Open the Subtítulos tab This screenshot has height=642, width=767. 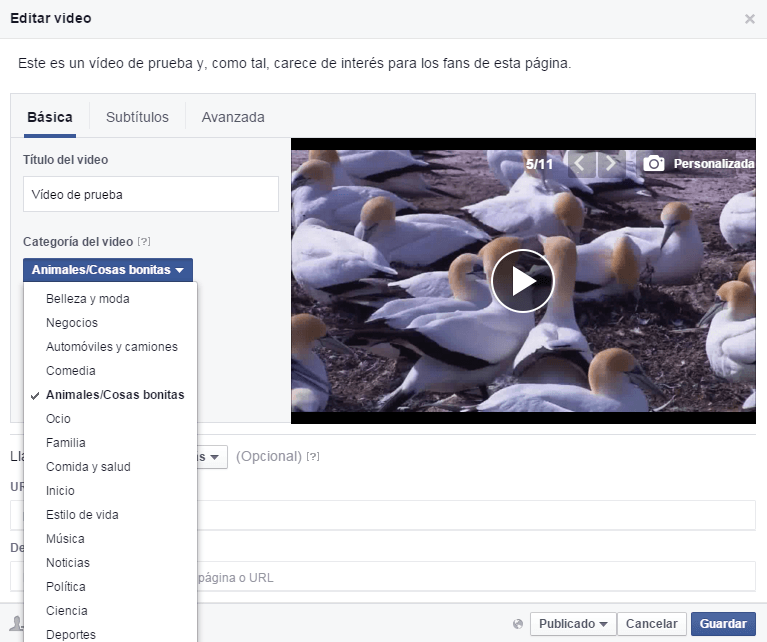pos(137,117)
